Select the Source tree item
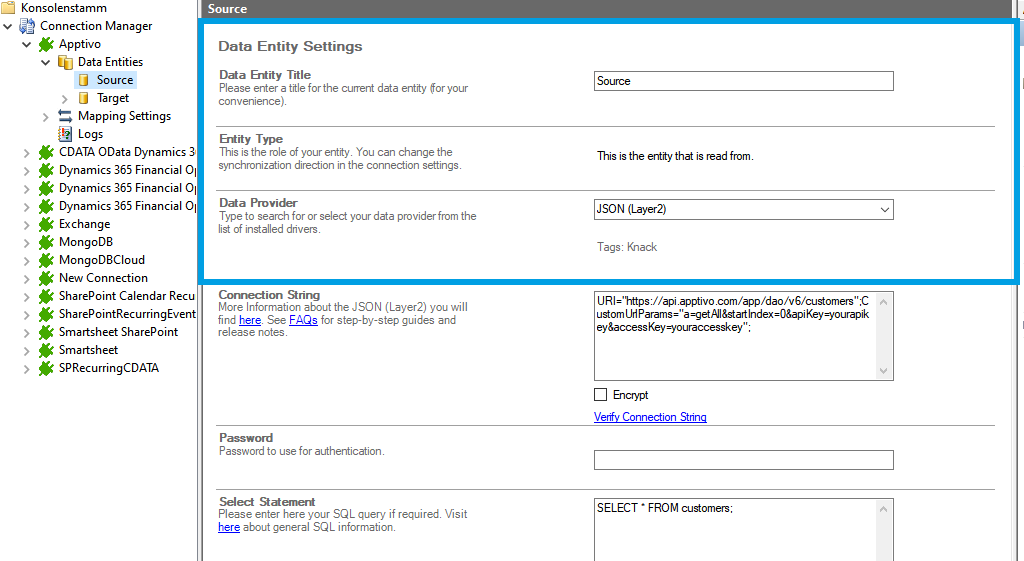Viewport: 1024px width, 561px height. (114, 80)
